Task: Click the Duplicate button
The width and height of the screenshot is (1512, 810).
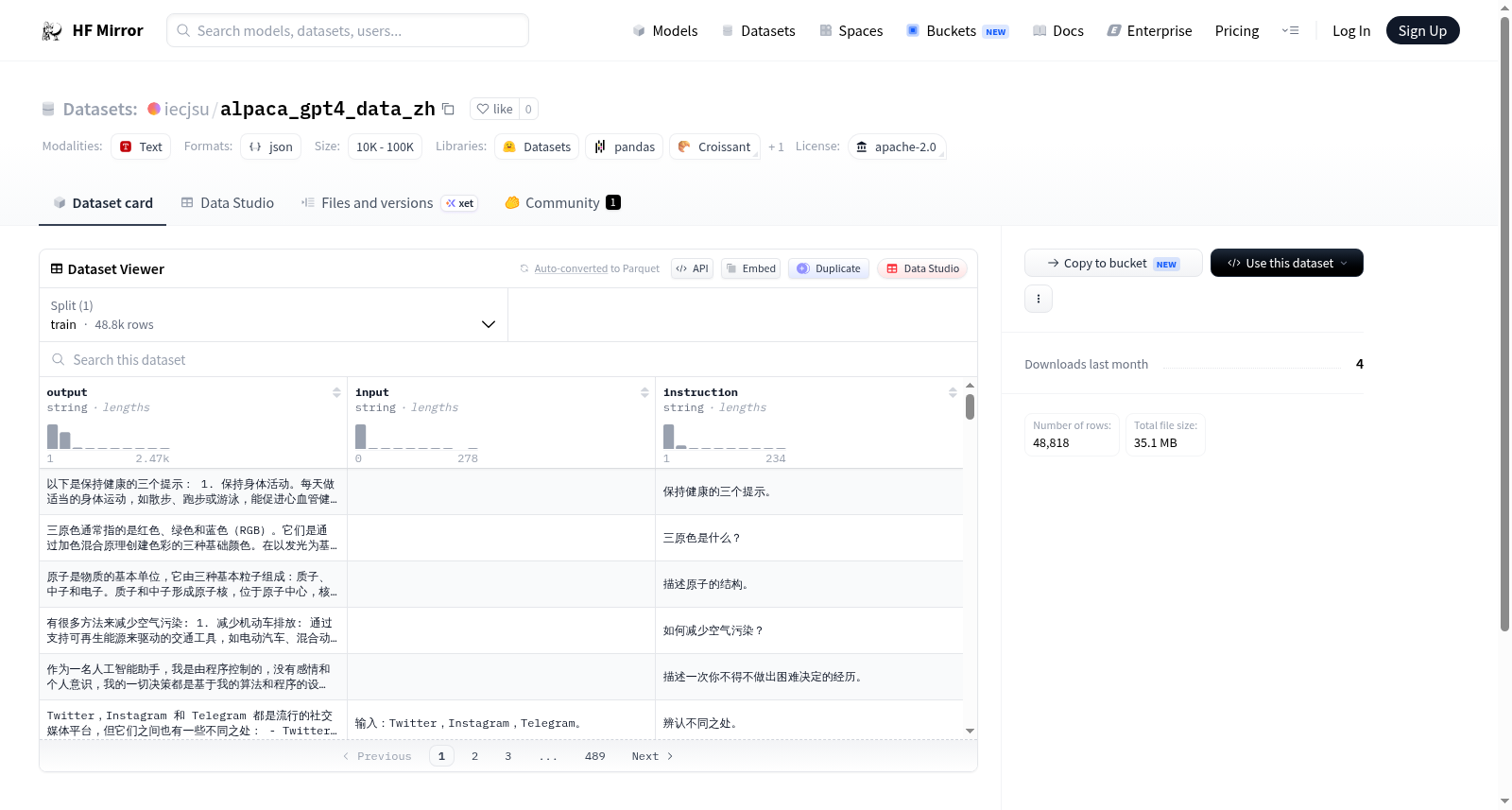Action: tap(829, 268)
